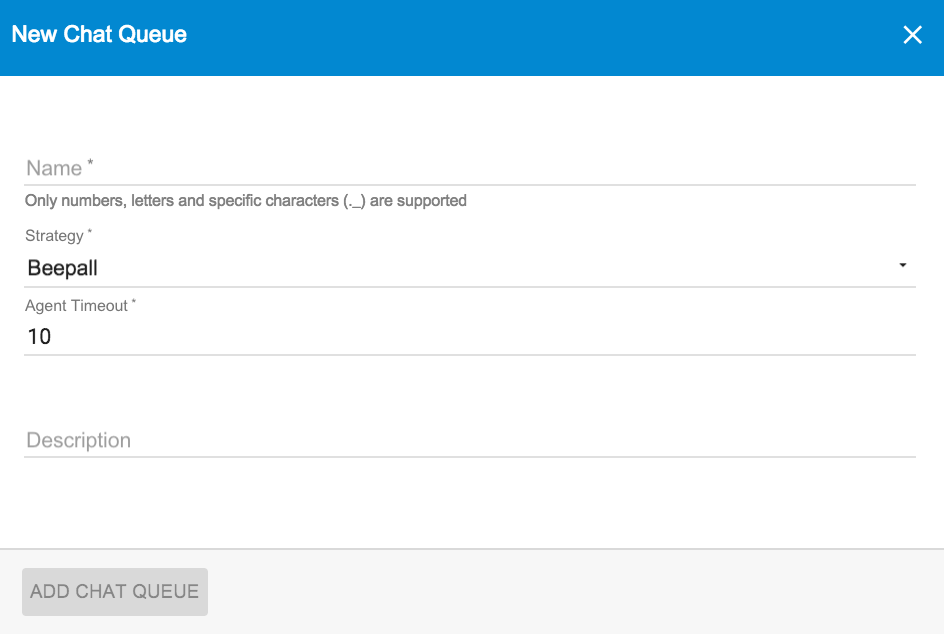944x634 pixels.
Task: Click the Description placeholder text
Action: 78,440
